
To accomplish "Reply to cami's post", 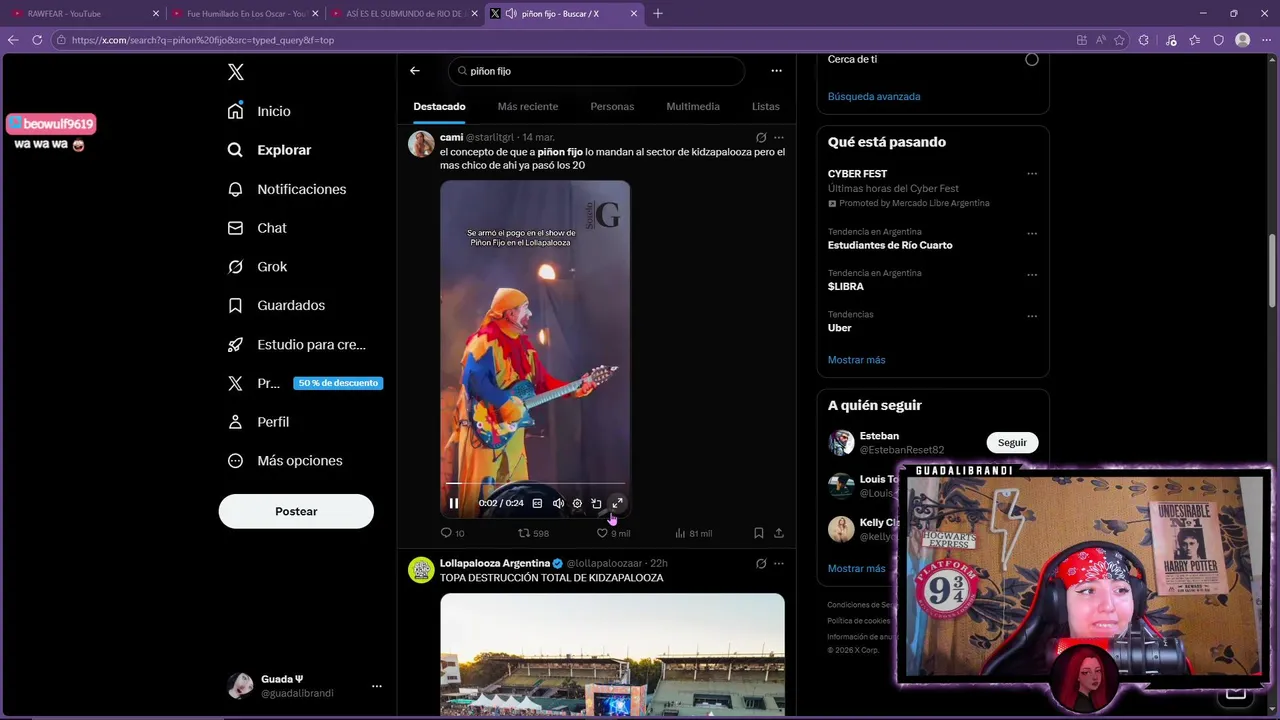I will click(x=453, y=534).
